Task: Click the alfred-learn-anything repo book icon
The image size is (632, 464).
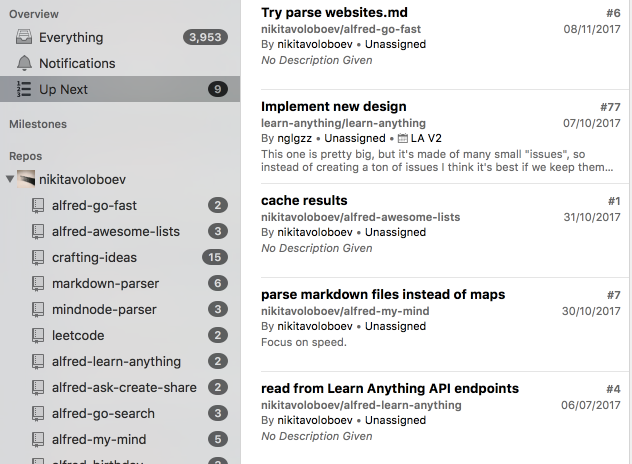Action: (x=38, y=362)
